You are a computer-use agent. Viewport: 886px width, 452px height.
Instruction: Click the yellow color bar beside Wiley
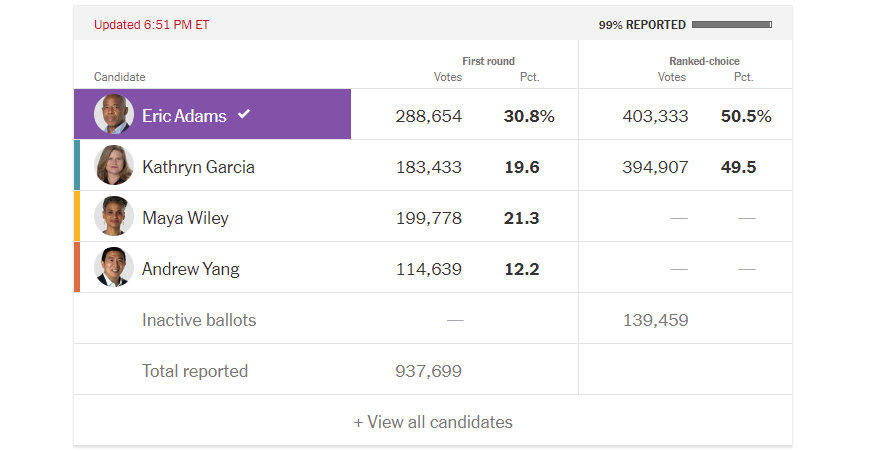point(77,217)
